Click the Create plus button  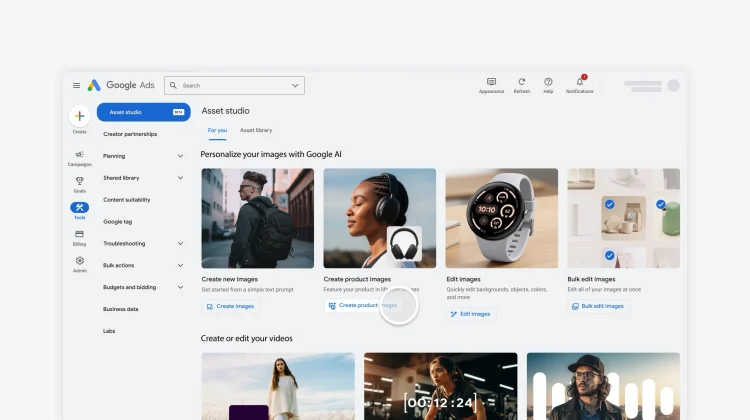coord(80,116)
